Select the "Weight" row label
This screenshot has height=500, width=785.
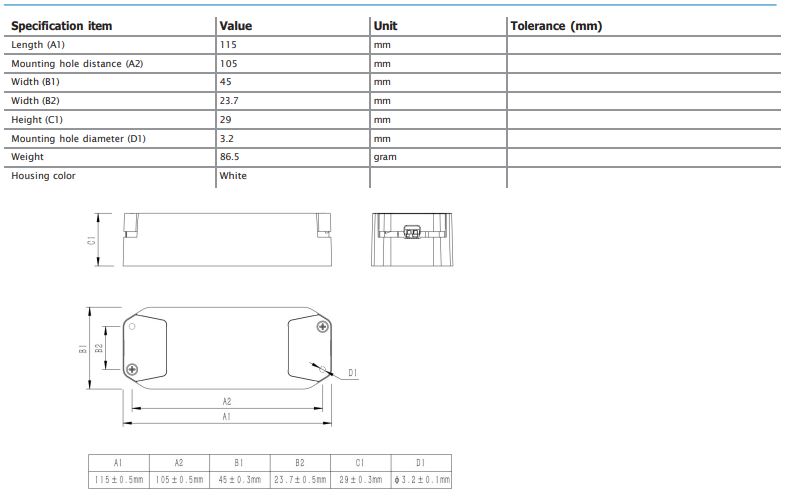point(28,157)
